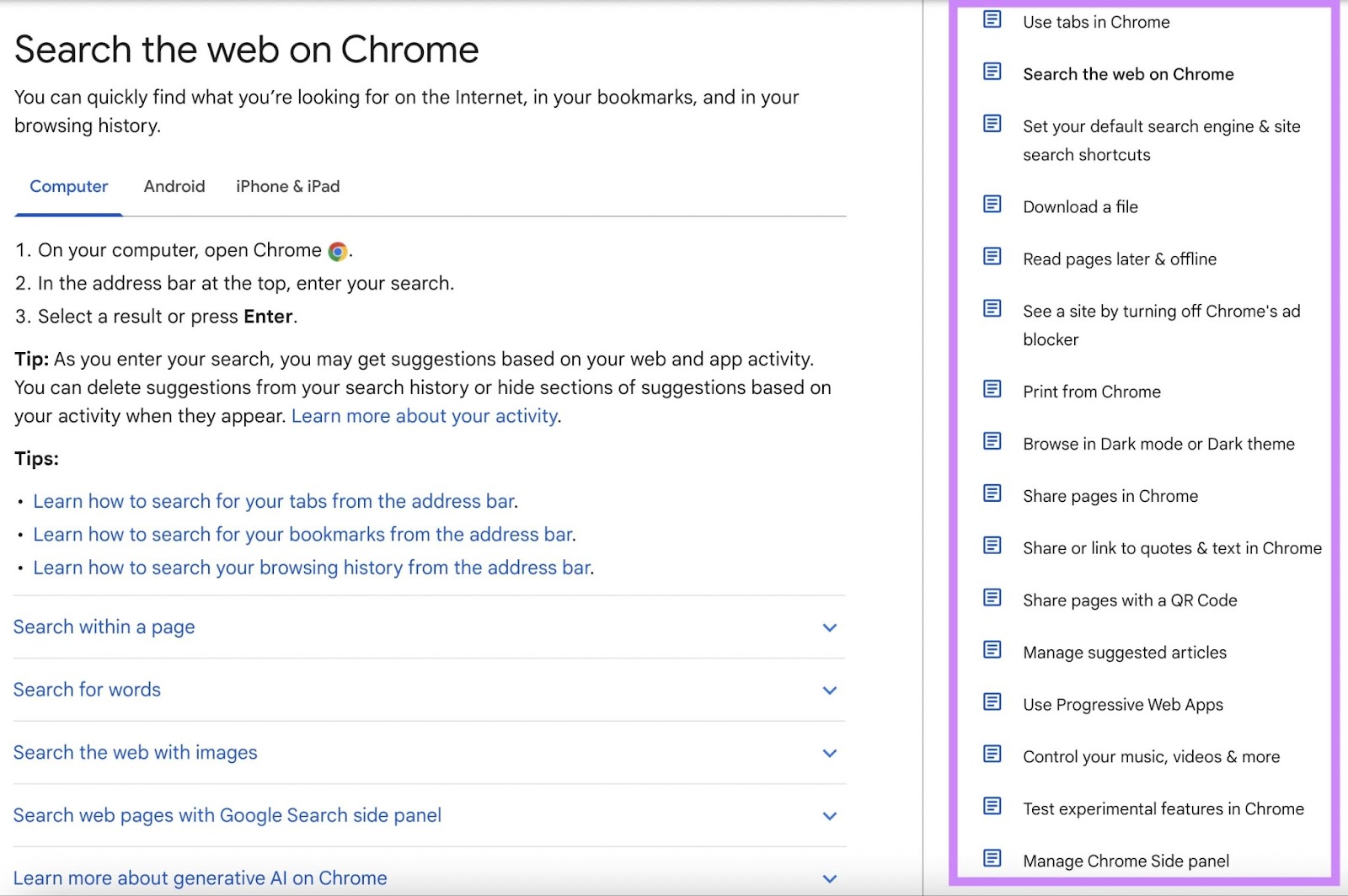Click the article icon beside Print from Chrome

[992, 389]
